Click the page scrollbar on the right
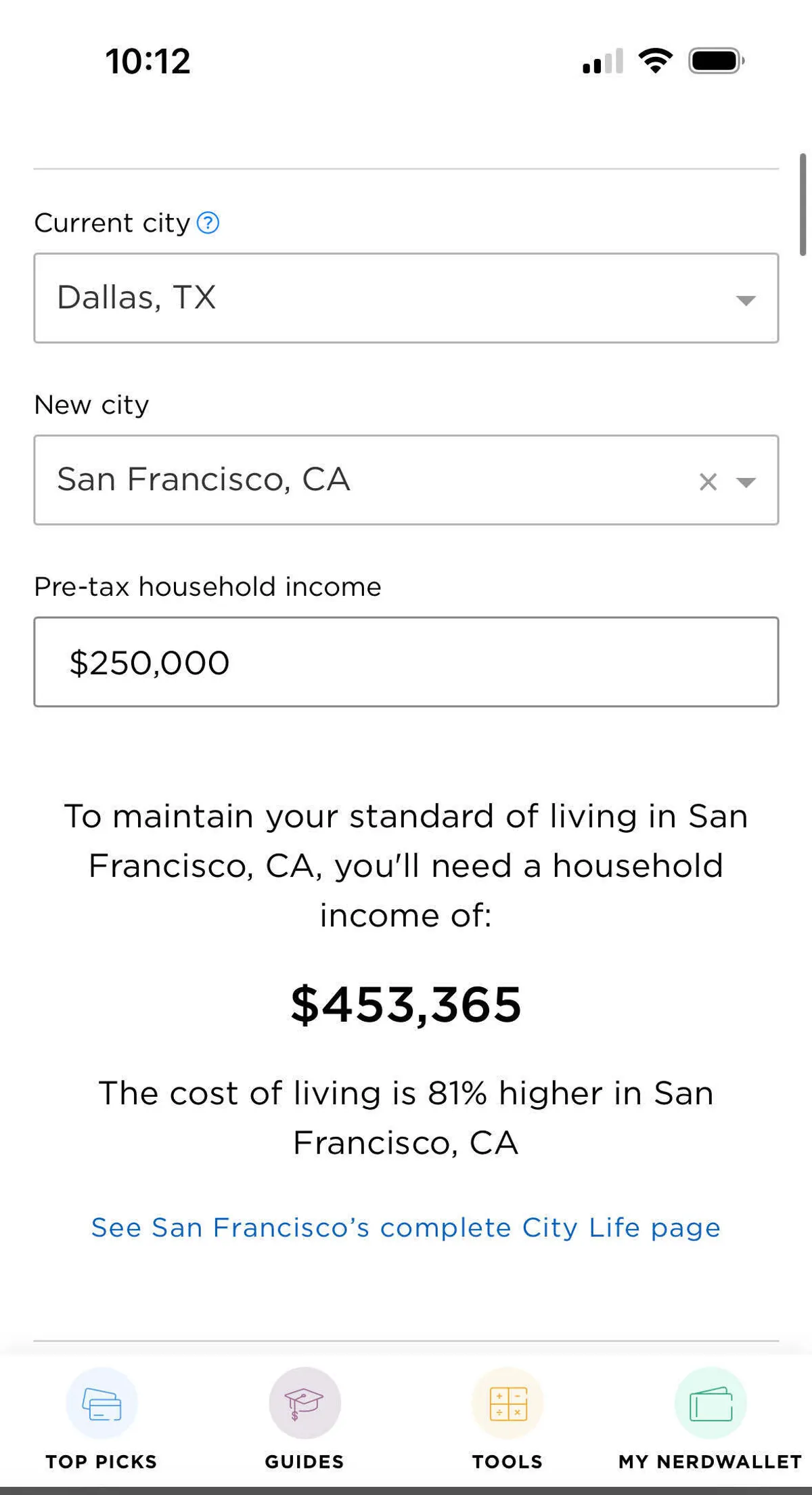812x1495 pixels. [803, 204]
